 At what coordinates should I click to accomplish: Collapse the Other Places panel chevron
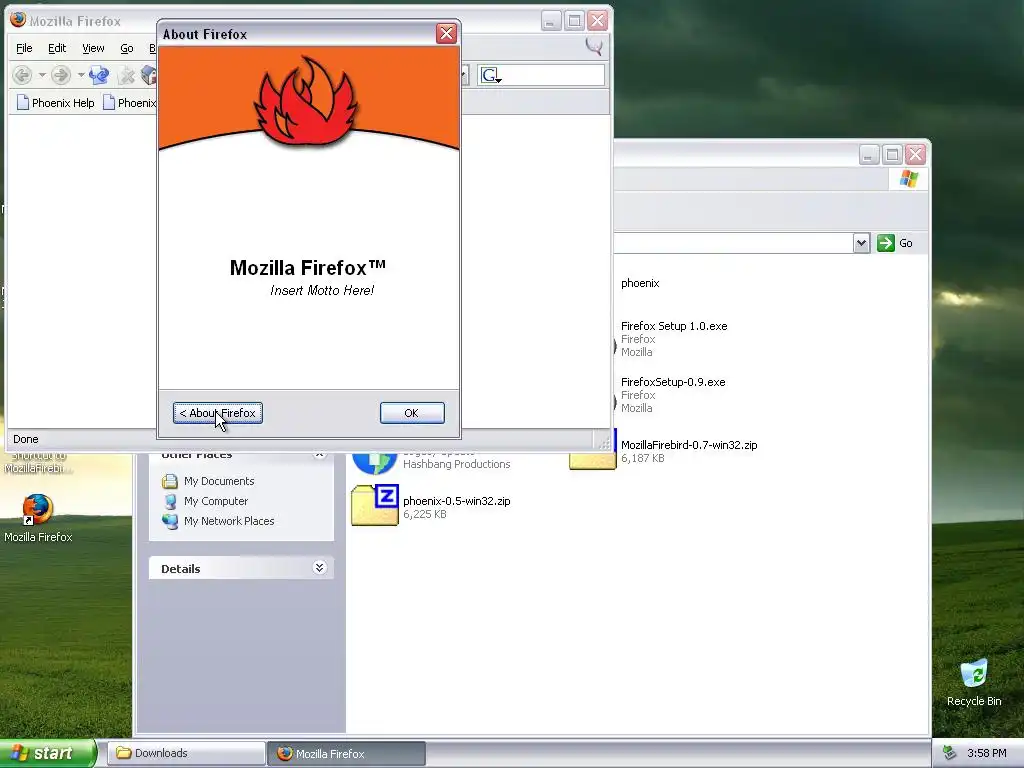(x=319, y=455)
